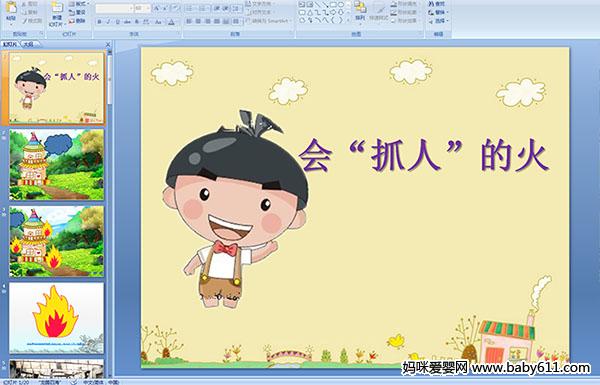This screenshot has width=600, height=385.
Task: Select the yellow flame slide thumbnail
Action: coord(57,318)
